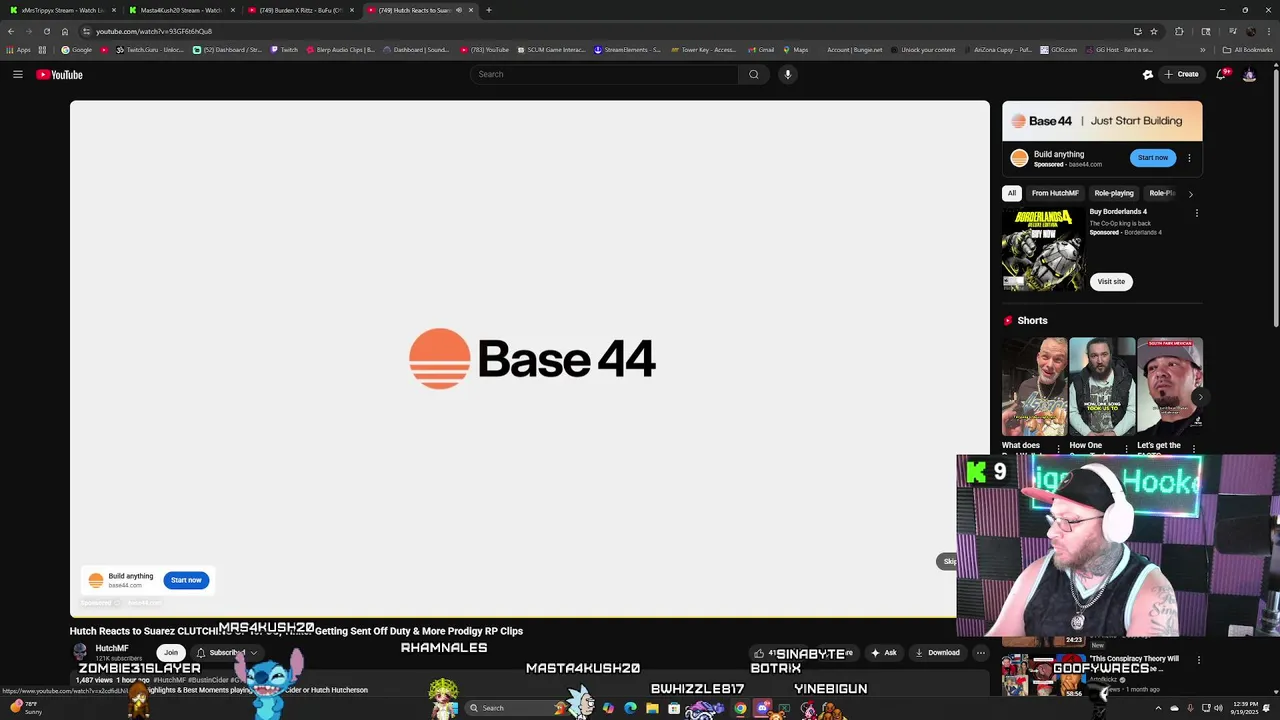
Task: Show hidden system tray icons chevron
Action: 1159,708
